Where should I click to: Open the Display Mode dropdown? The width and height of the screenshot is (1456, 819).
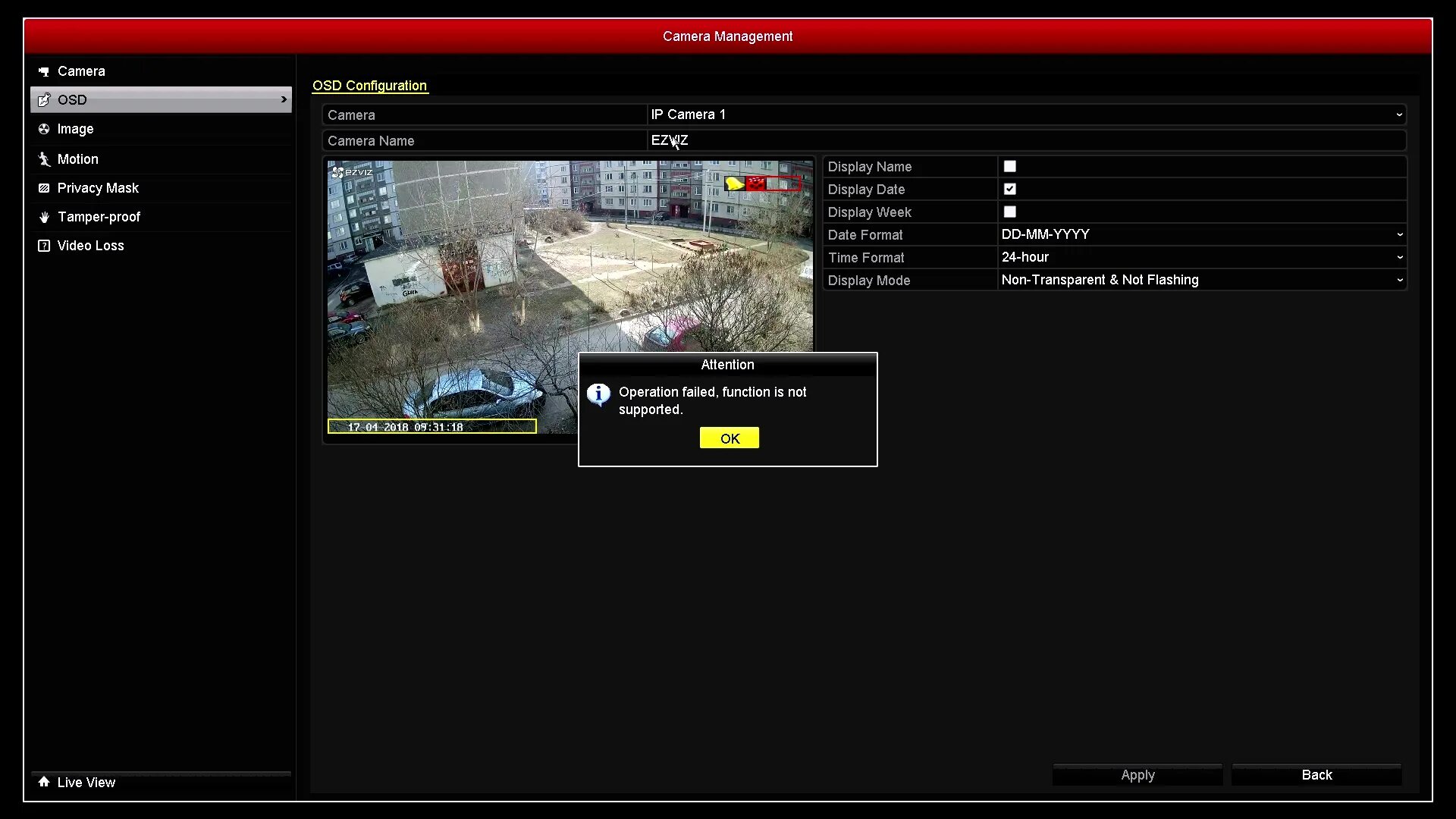coord(1399,280)
